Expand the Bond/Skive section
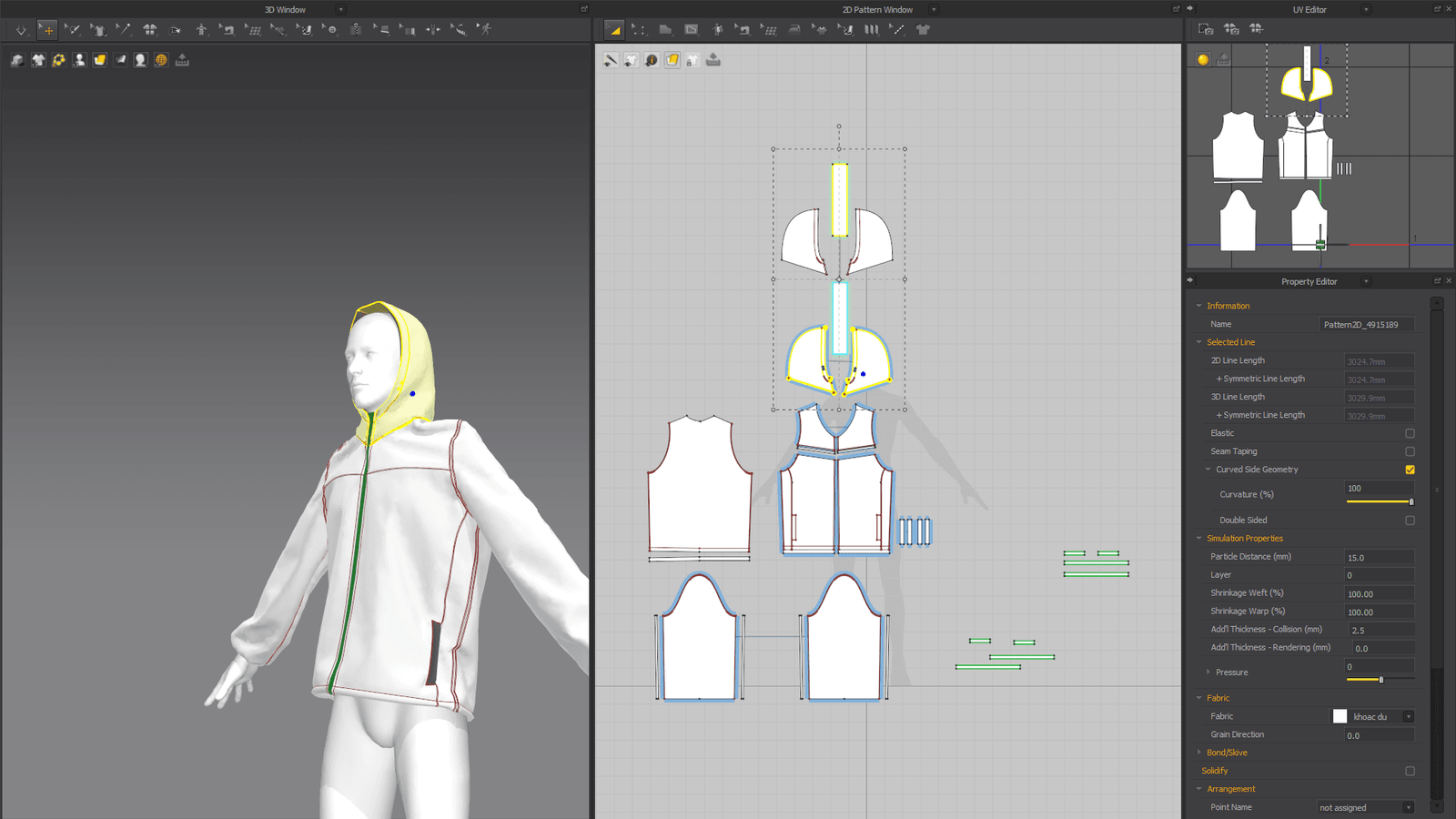Image resolution: width=1456 pixels, height=819 pixels. click(x=1198, y=753)
